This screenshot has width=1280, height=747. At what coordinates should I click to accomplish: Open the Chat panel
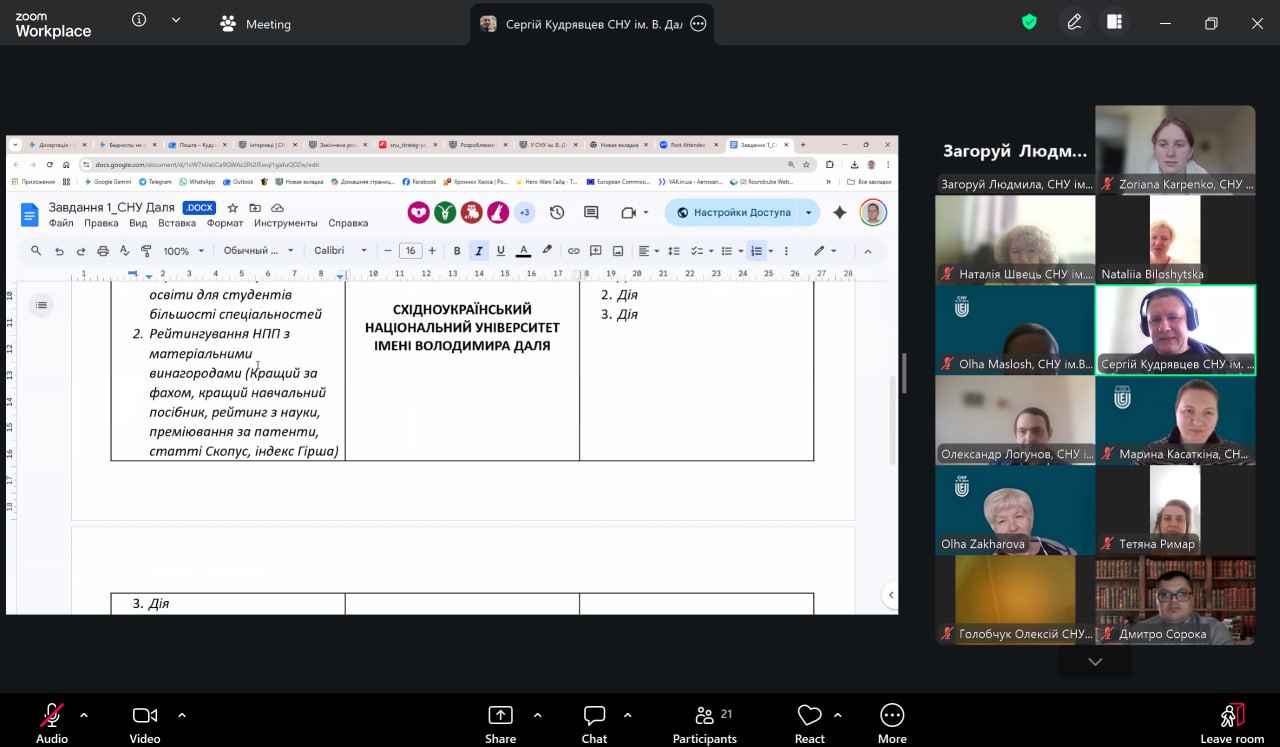[594, 716]
